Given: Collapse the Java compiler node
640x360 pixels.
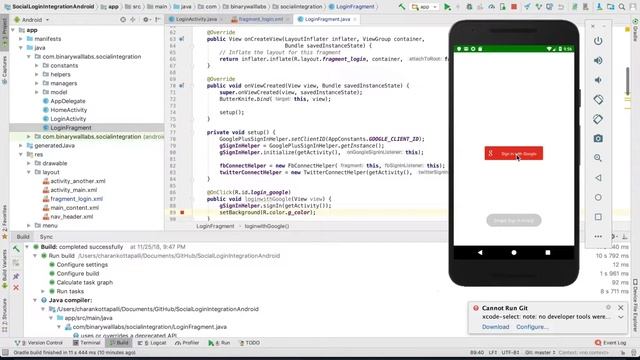Looking at the screenshot, I should point(35,300).
